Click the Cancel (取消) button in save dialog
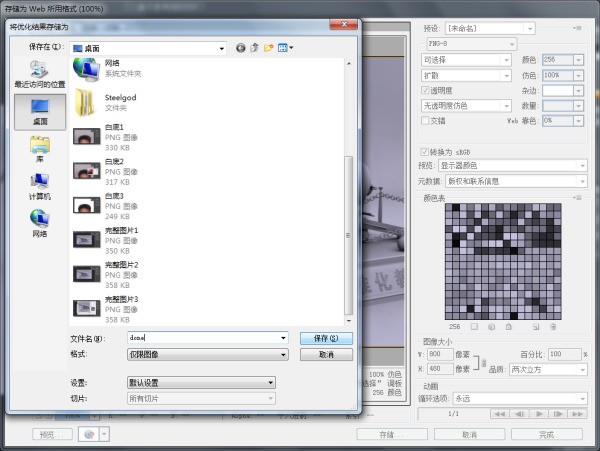 (326, 354)
